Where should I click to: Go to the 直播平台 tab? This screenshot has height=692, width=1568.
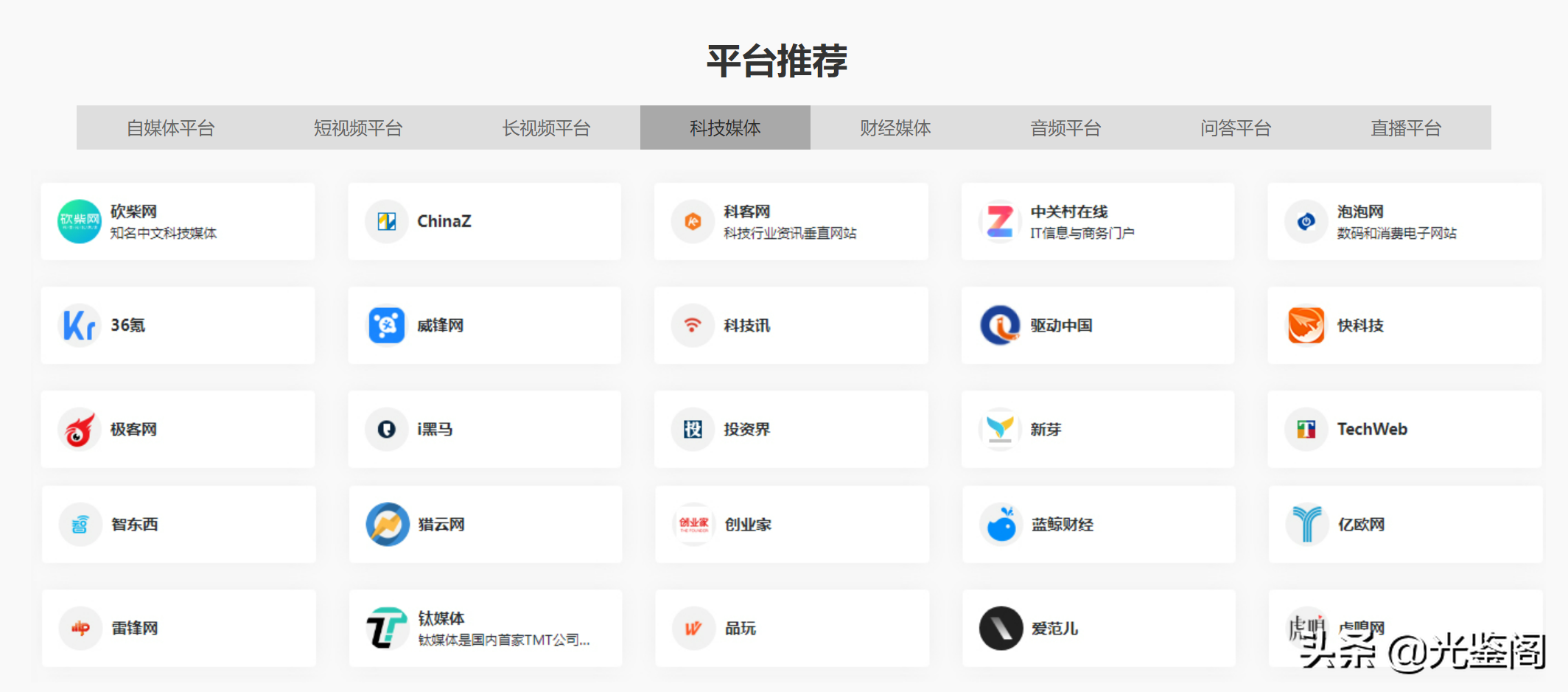1405,128
